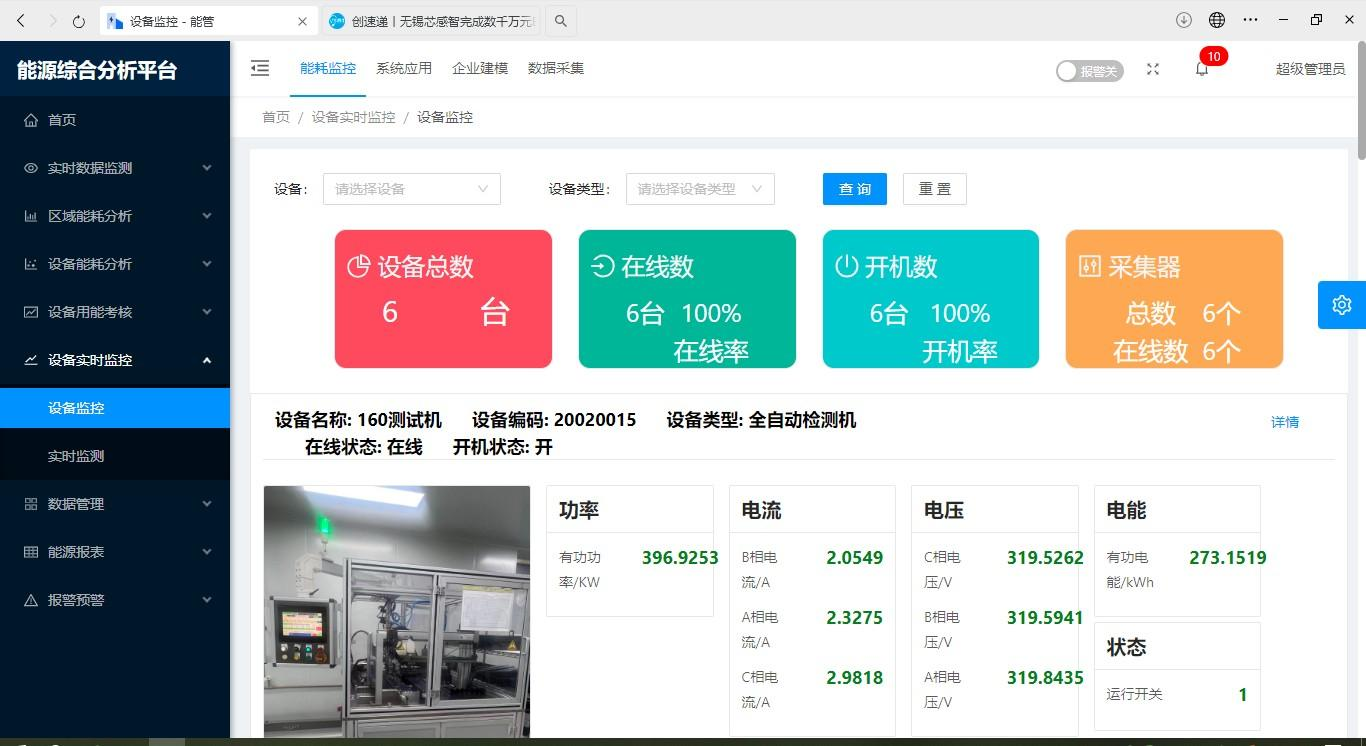Click the browser refresh icon
Viewport: 1366px width, 746px height.
[80, 21]
